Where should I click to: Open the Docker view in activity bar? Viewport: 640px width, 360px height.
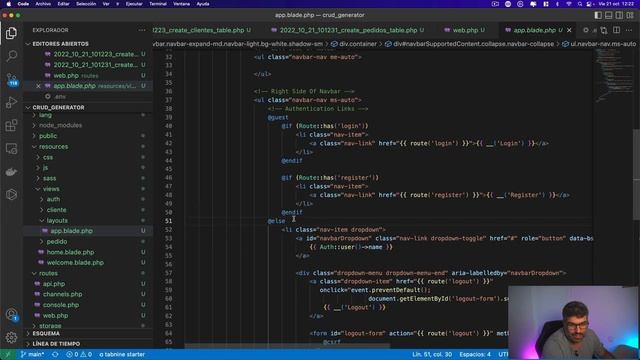[x=11, y=171]
